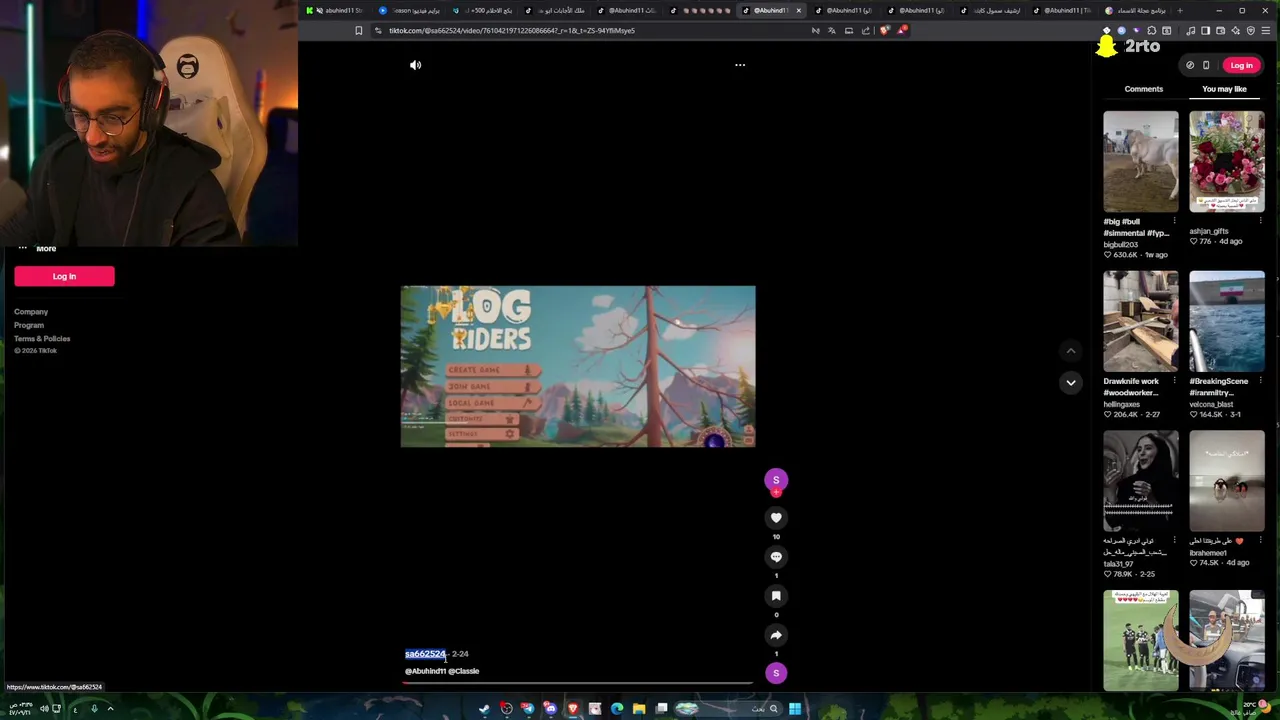1280x720 pixels.
Task: Open the coin icon next to Log in
Action: point(1190,65)
